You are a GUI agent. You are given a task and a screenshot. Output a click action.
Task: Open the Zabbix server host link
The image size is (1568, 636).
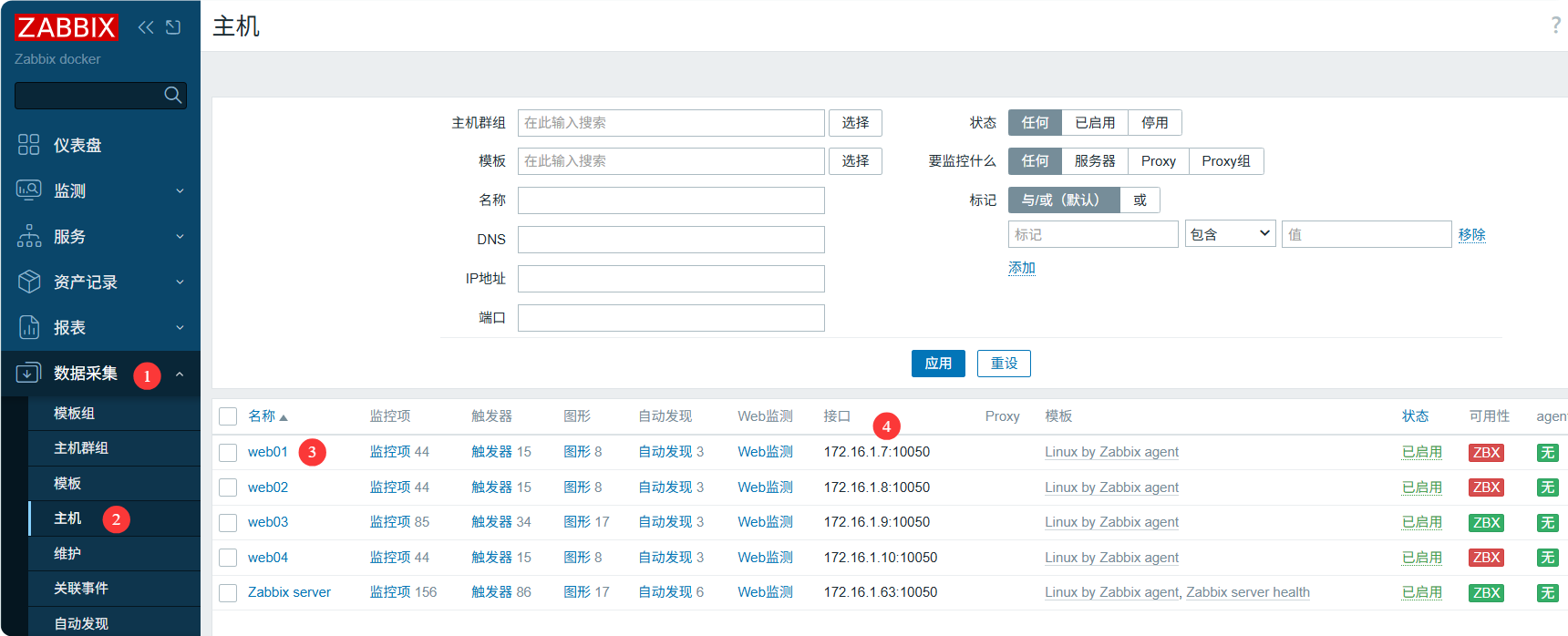[289, 592]
